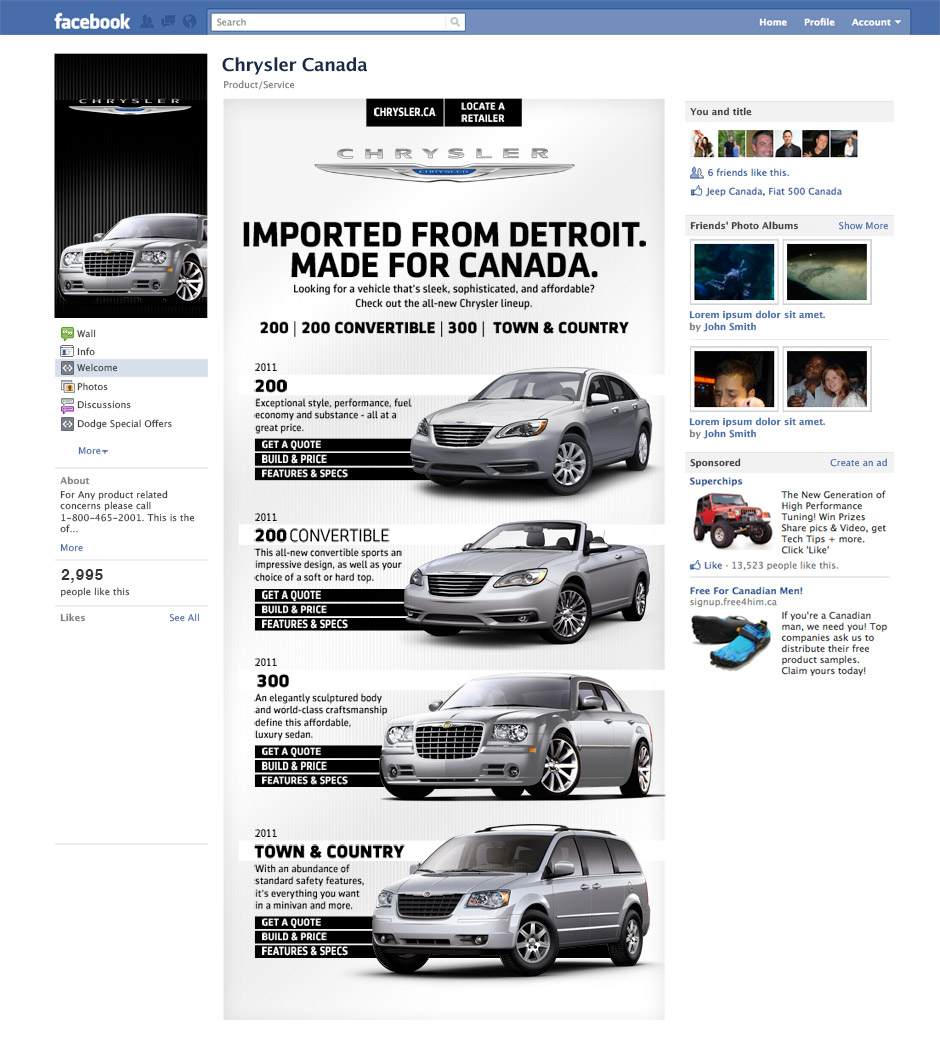940x1054 pixels.
Task: Click Build & Price for Town & Country
Action: tap(313, 937)
